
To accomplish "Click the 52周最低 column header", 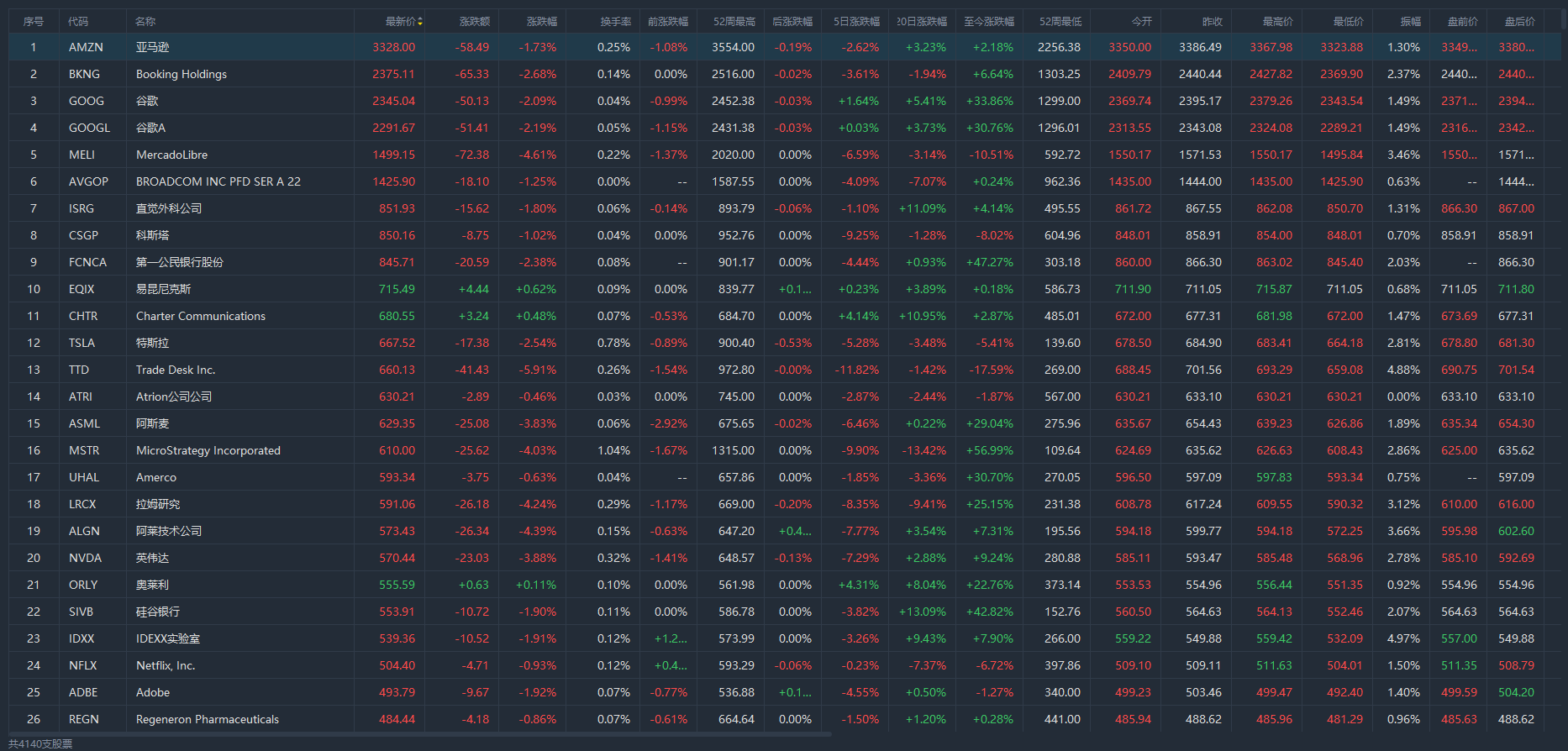I will pos(1060,22).
